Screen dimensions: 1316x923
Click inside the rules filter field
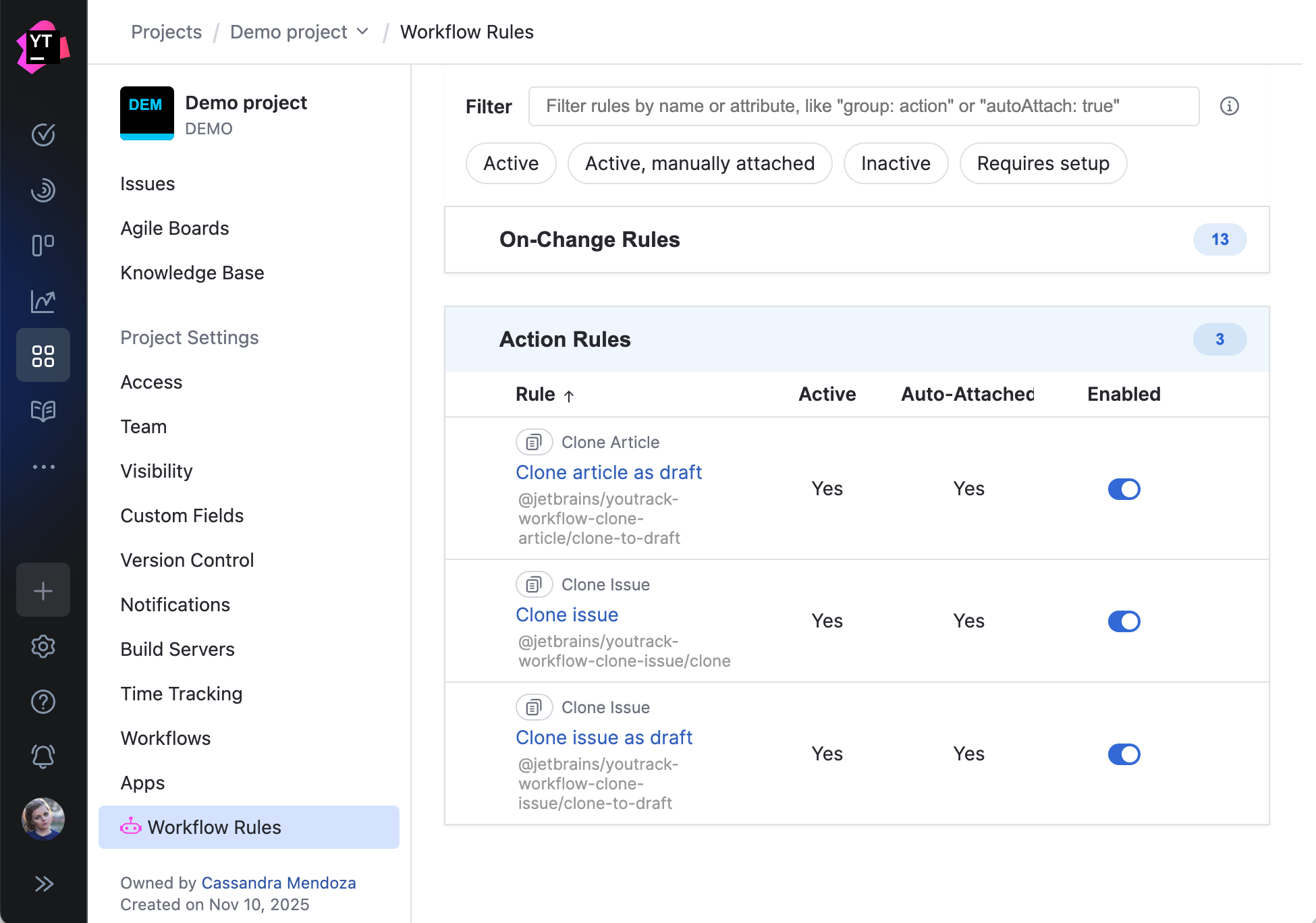[x=862, y=106]
